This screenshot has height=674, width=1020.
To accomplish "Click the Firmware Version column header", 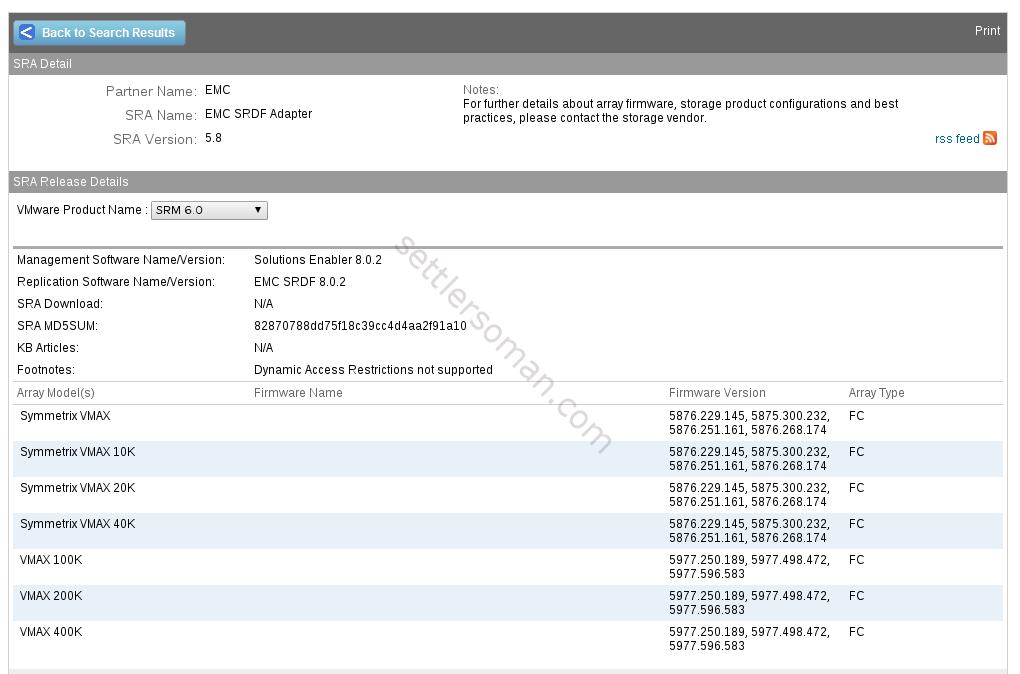I will [717, 393].
